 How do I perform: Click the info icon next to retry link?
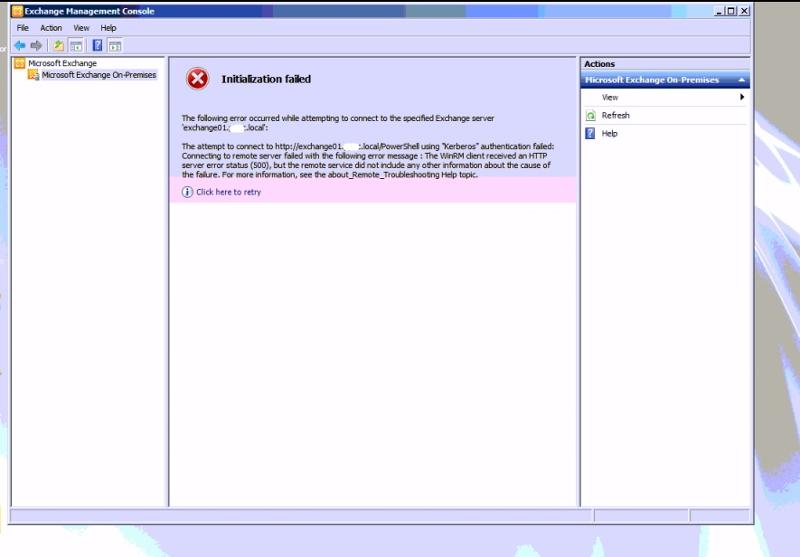tap(187, 192)
